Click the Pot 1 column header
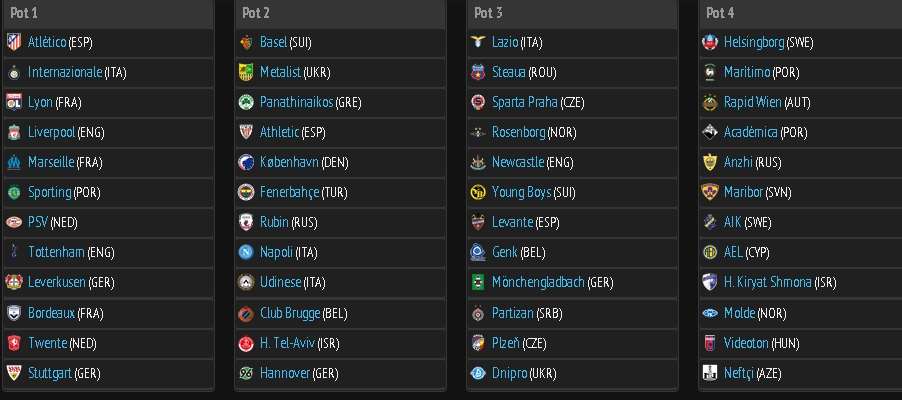 (x=24, y=13)
